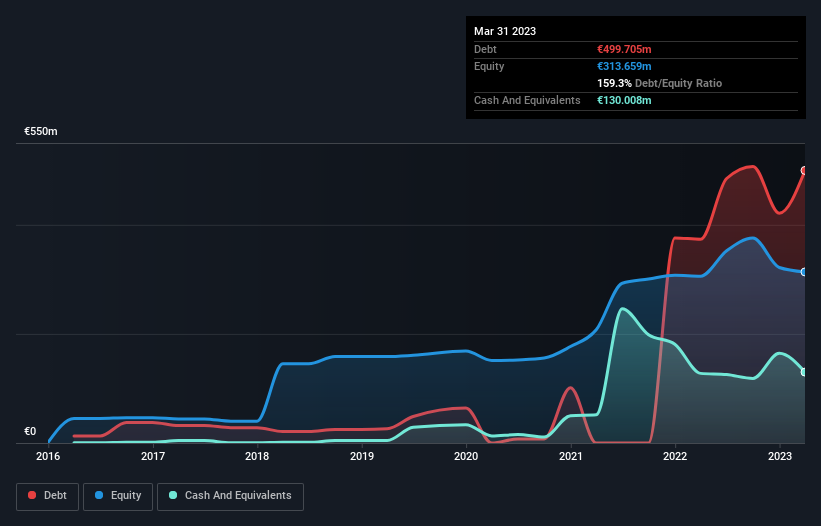821x526 pixels.
Task: Click the €0 y-axis label
Action: (x=30, y=431)
